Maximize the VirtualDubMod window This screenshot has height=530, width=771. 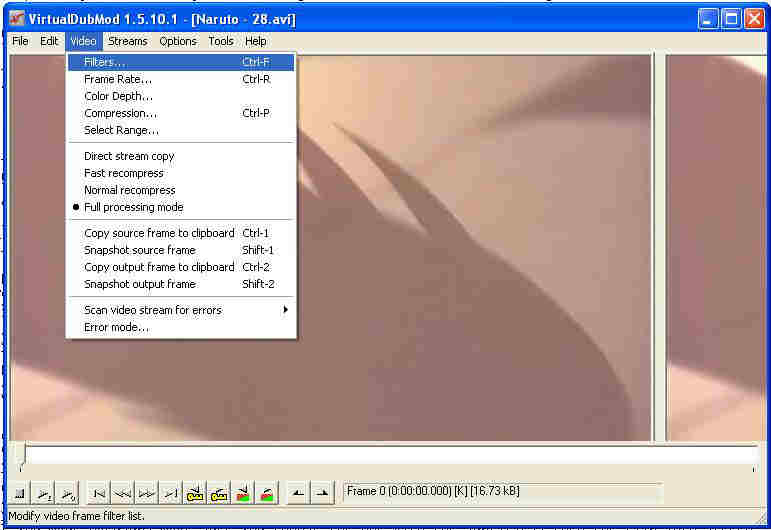click(731, 19)
